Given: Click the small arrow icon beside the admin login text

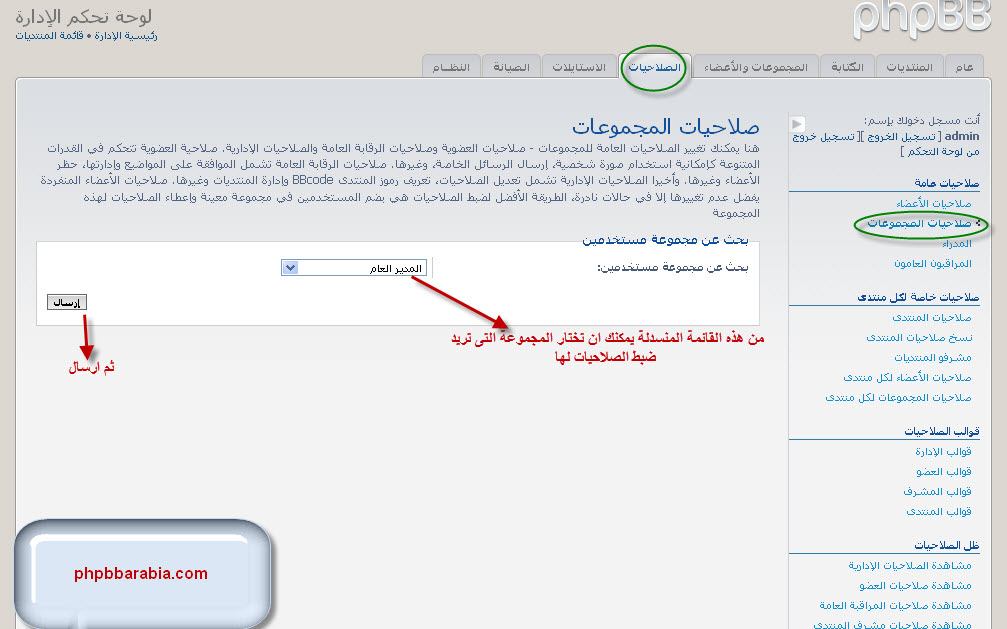Looking at the screenshot, I should click(x=797, y=123).
